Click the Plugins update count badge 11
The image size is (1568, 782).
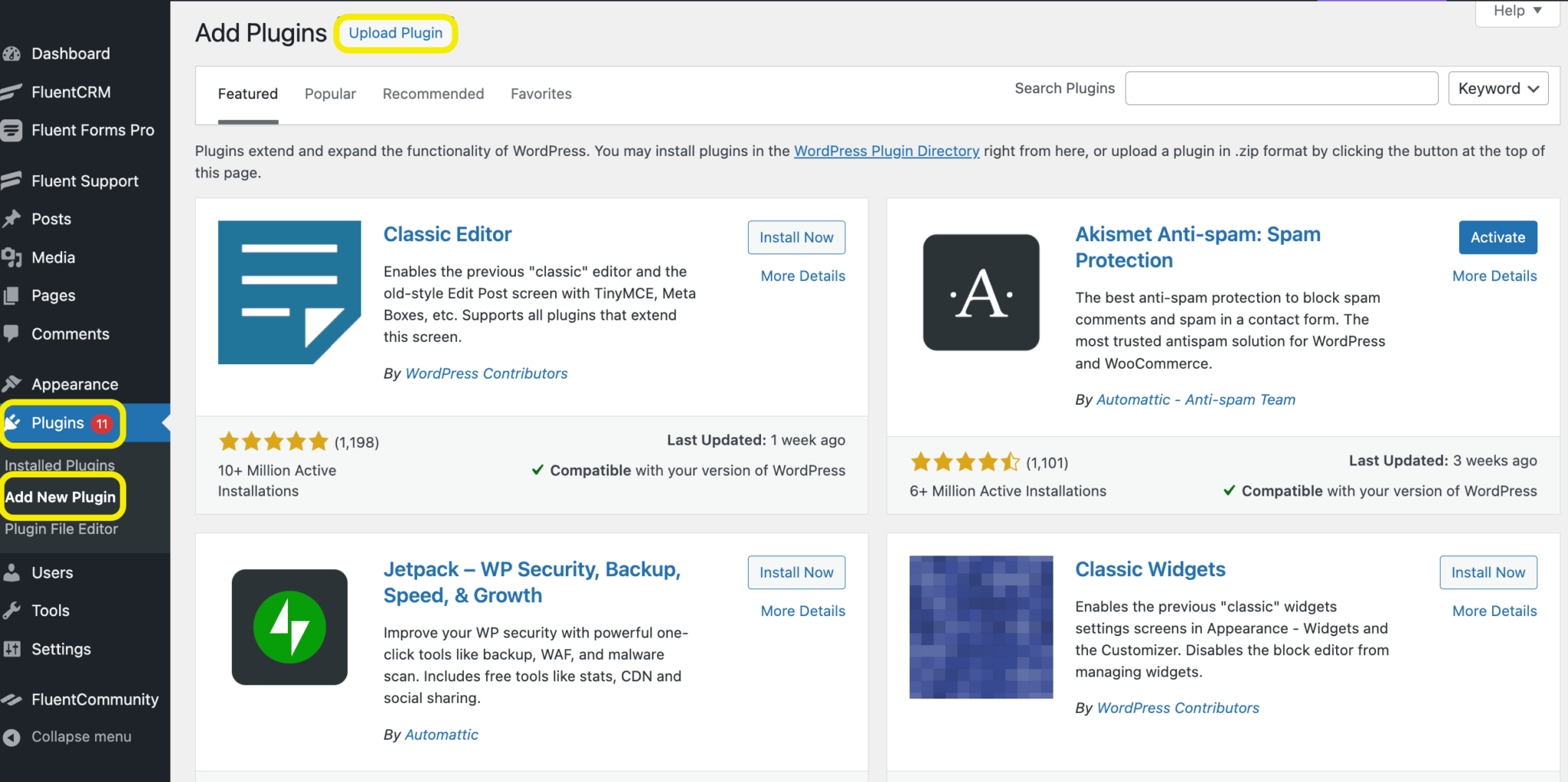[x=102, y=423]
